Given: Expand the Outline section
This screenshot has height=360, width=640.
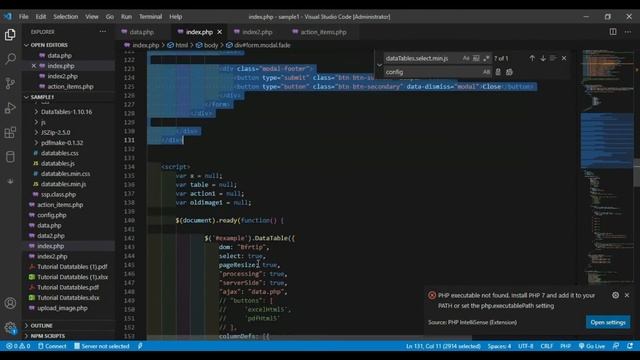Looking at the screenshot, I should [x=68, y=325].
